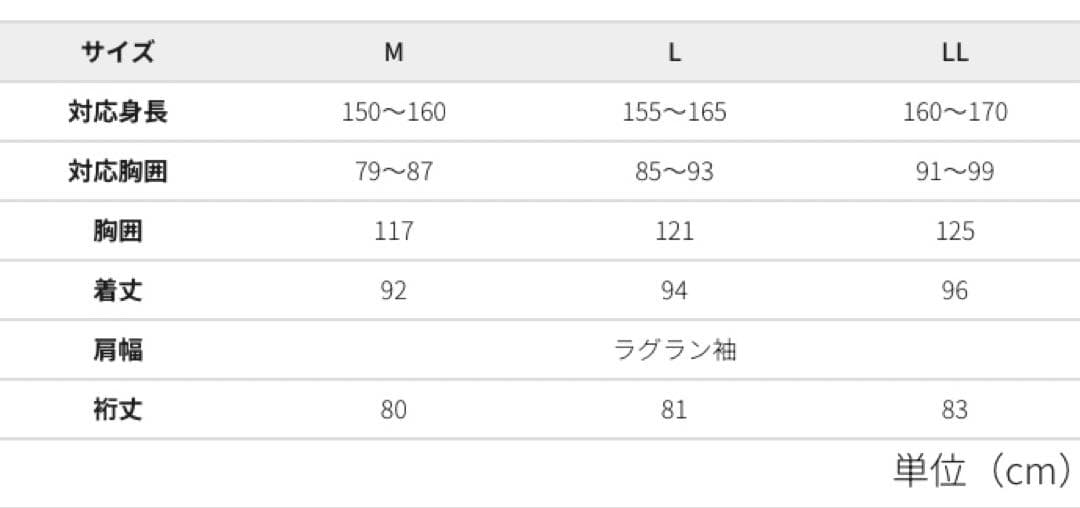
Task: Click the 着丈 row label
Action: tap(118, 291)
